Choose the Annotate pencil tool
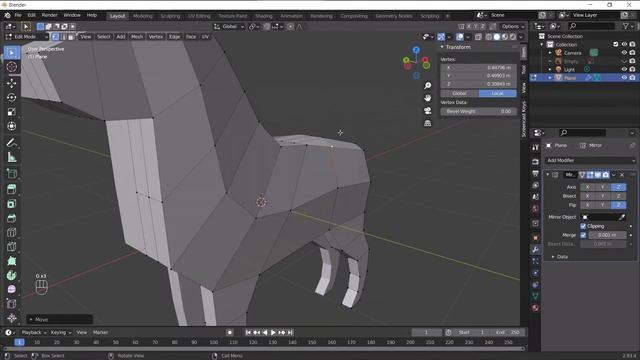640x360 pixels. (11, 142)
